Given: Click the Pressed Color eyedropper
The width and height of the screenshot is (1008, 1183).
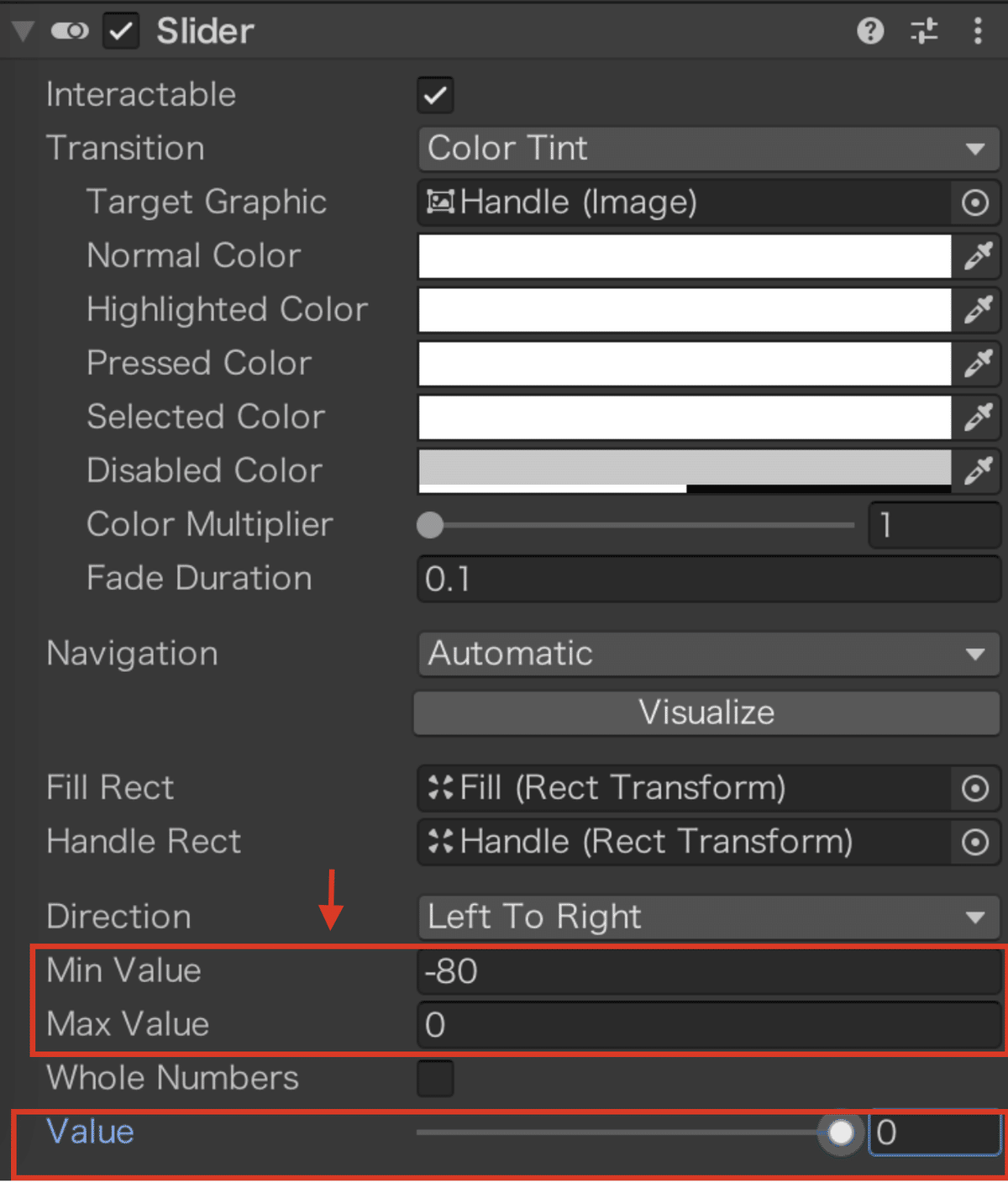Looking at the screenshot, I should pyautogui.click(x=979, y=364).
